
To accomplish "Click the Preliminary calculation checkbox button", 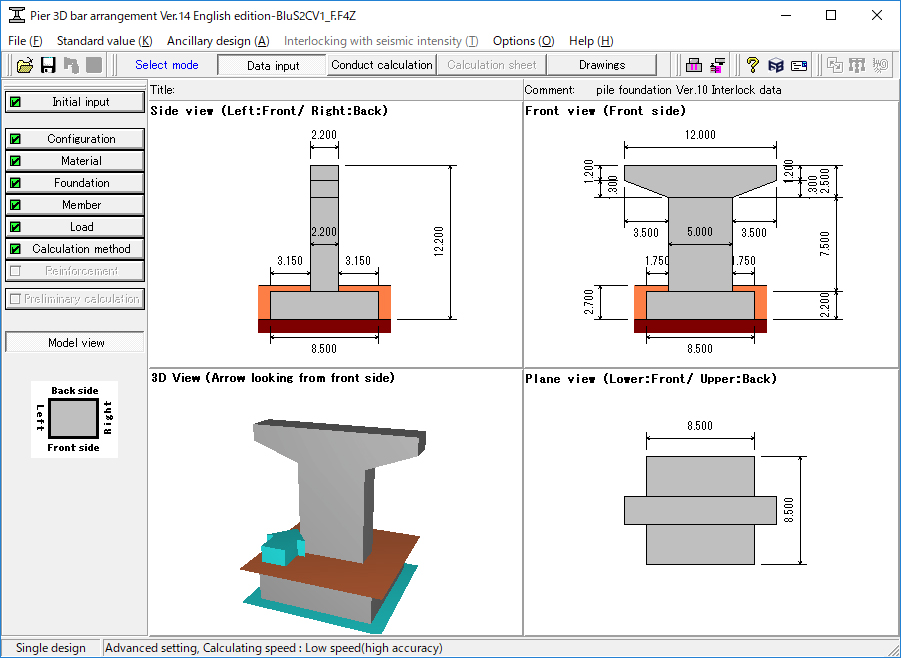I will point(75,299).
